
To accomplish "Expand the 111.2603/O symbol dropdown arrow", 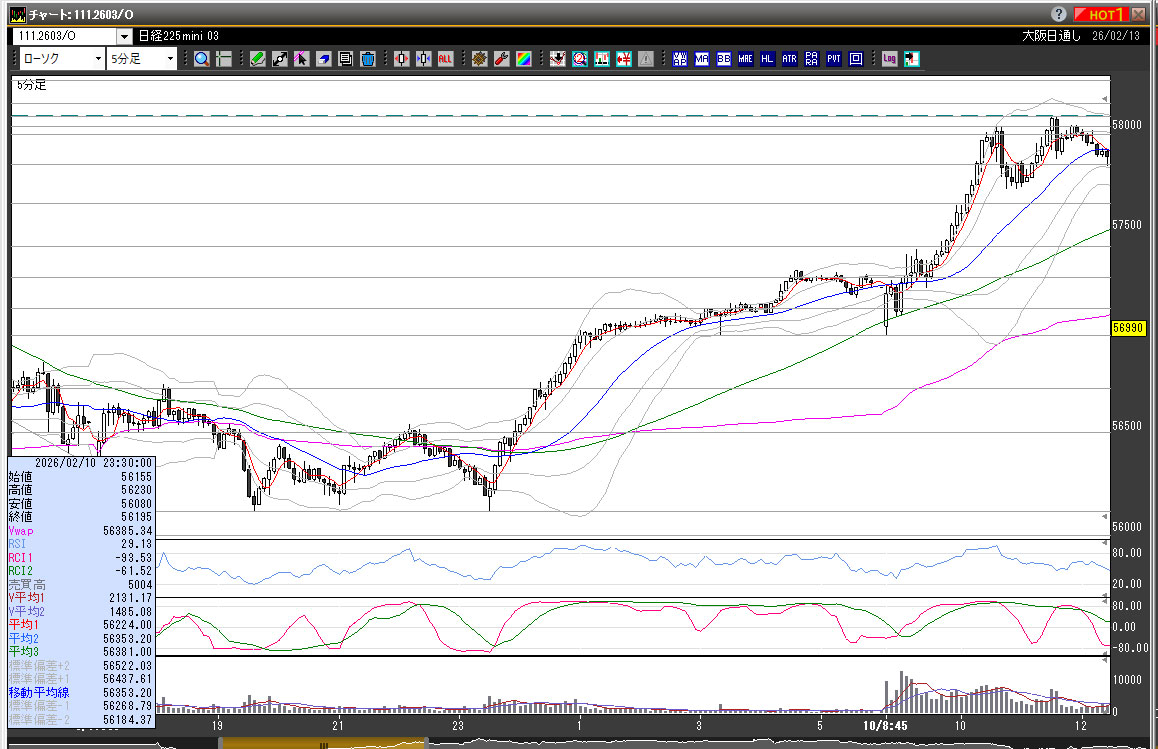I will (124, 36).
